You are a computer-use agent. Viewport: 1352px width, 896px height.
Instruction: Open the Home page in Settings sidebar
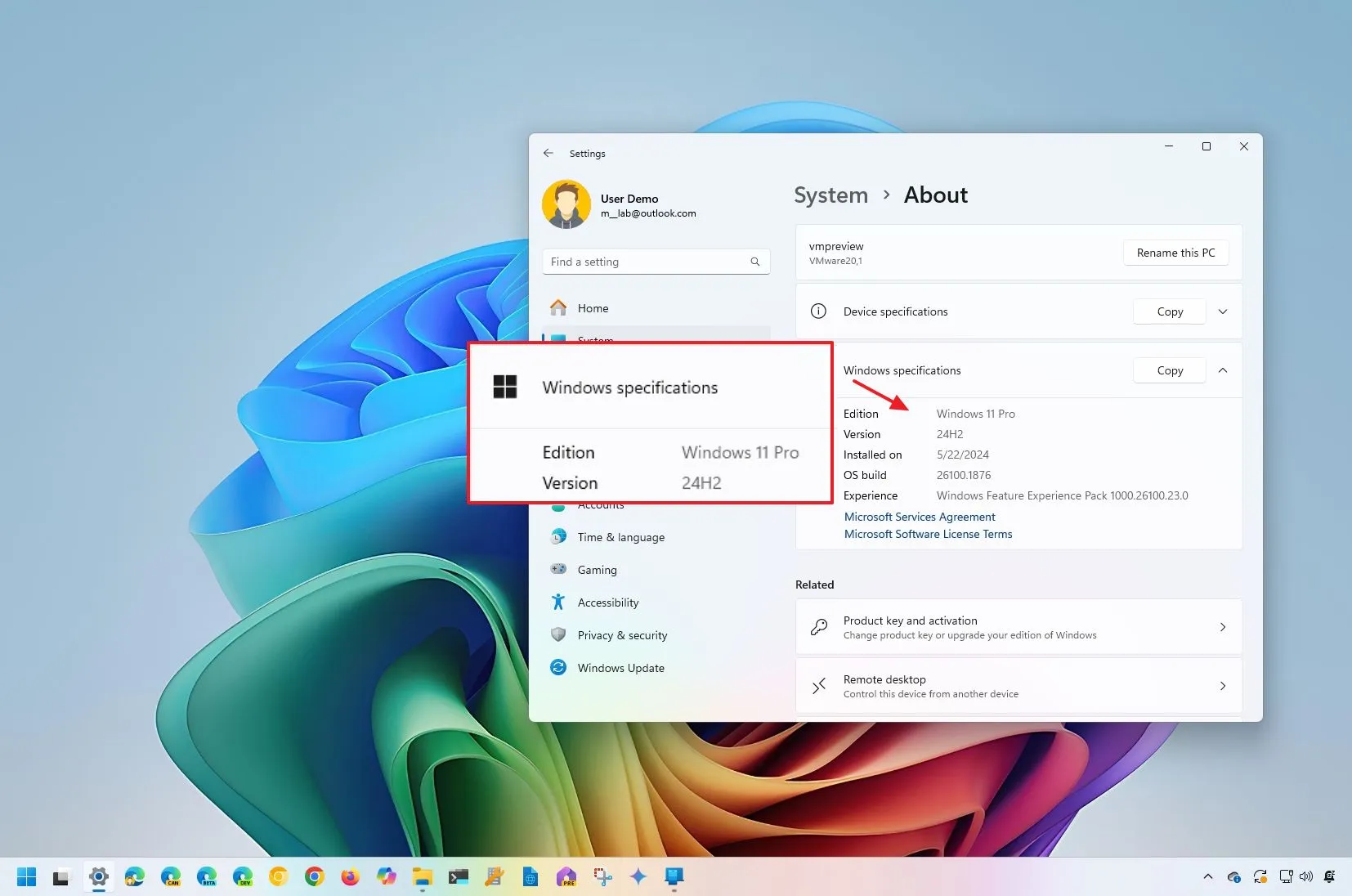(x=656, y=308)
